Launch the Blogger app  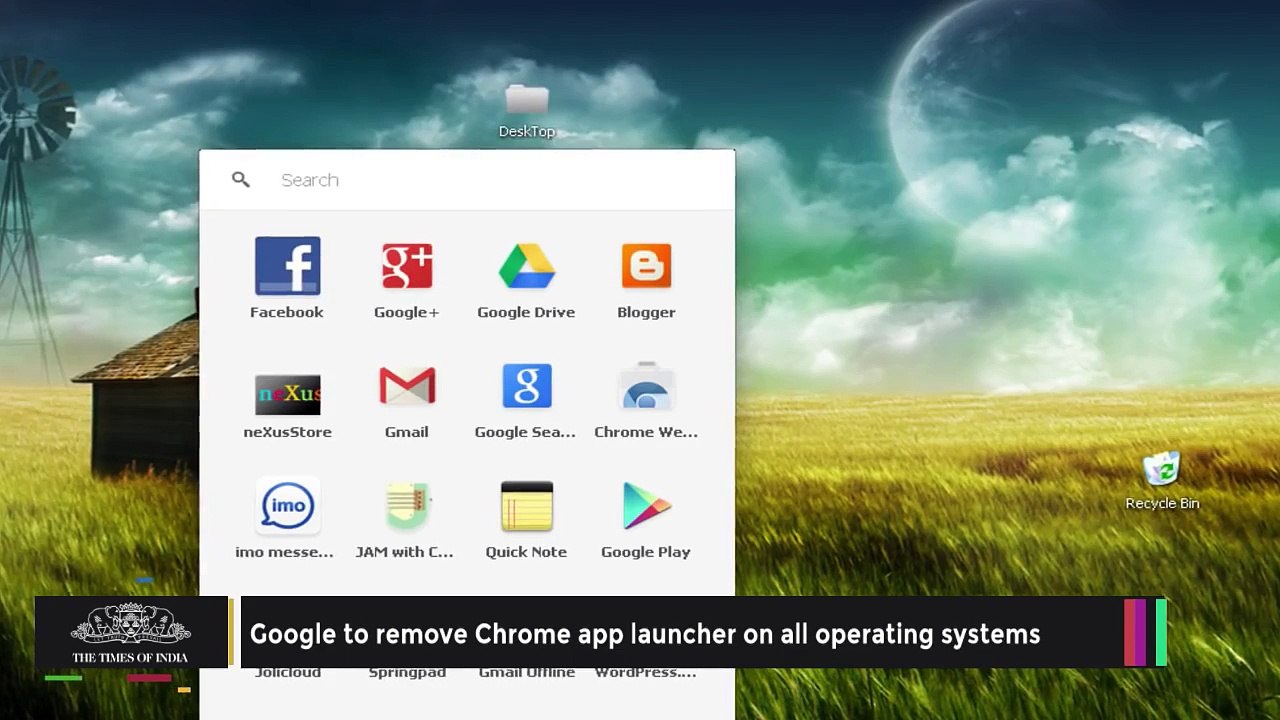[x=646, y=266]
